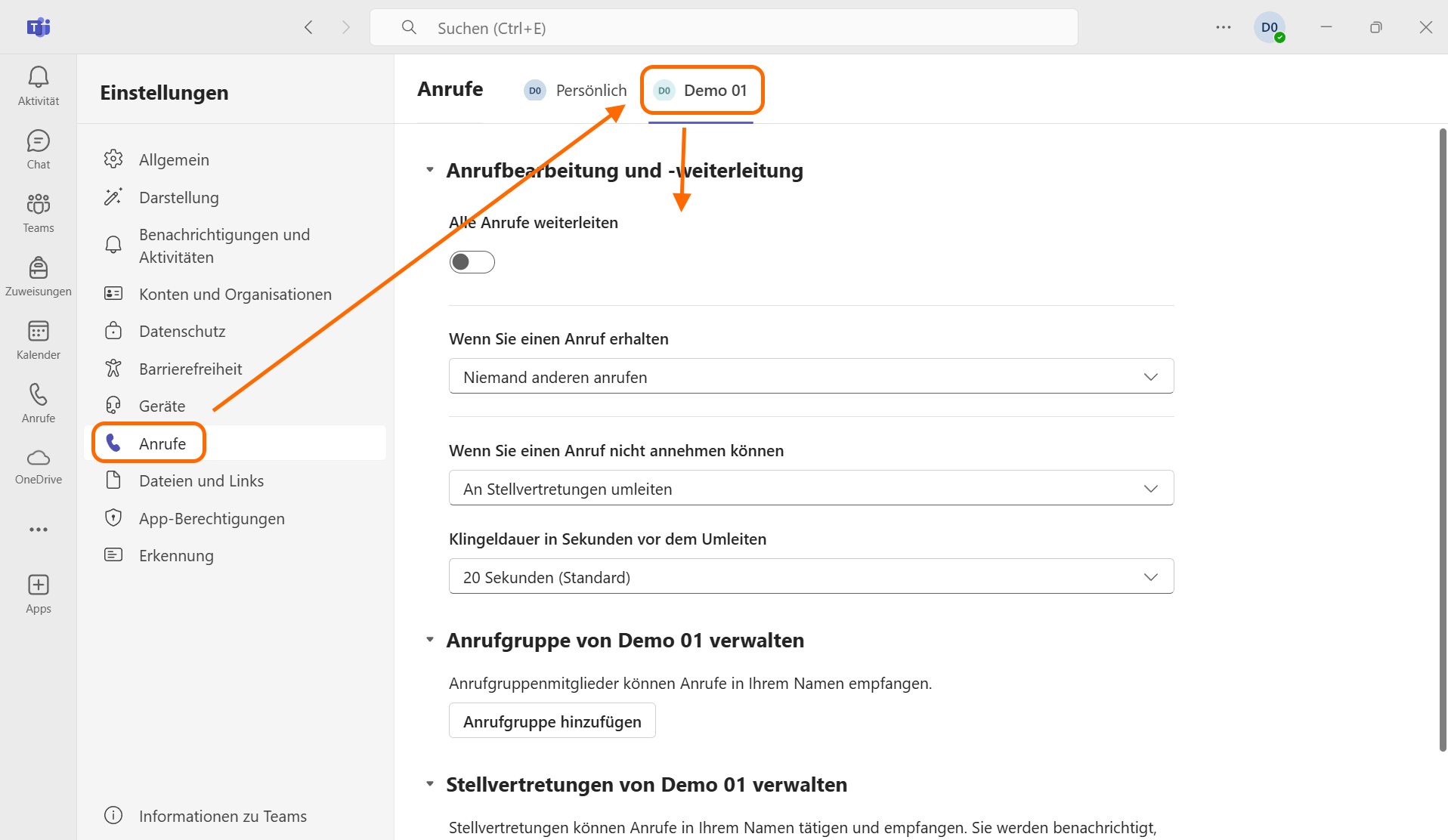Click the Anrufgruppe hinzufügen button
1448x840 pixels.
click(x=552, y=721)
